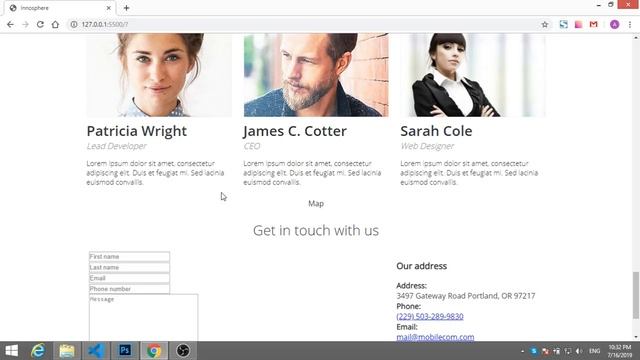Screen dimensions: 640x360
Task: Click the scrollbar up arrow
Action: (x=636, y=38)
